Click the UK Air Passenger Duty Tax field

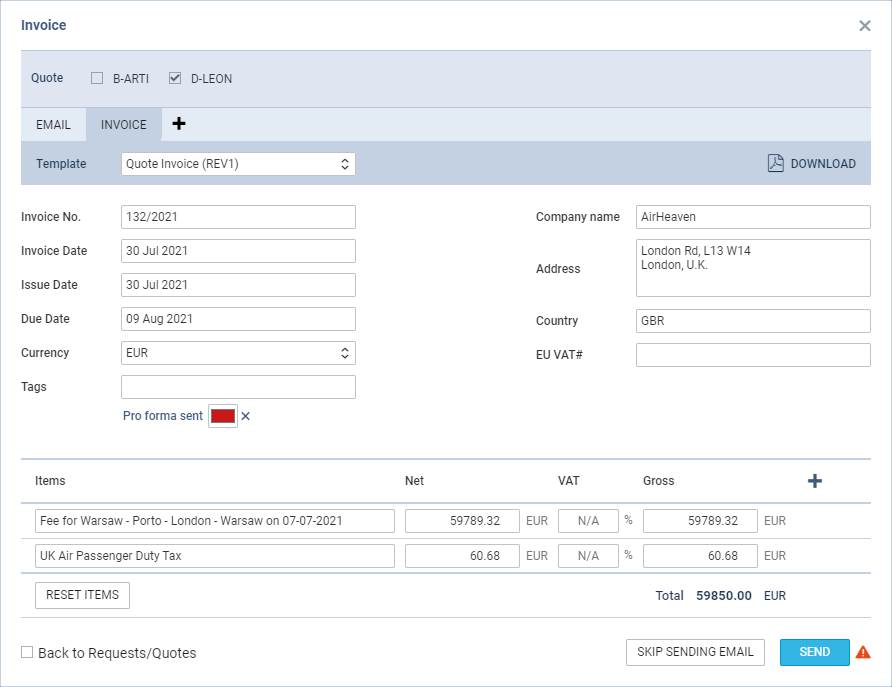point(215,556)
